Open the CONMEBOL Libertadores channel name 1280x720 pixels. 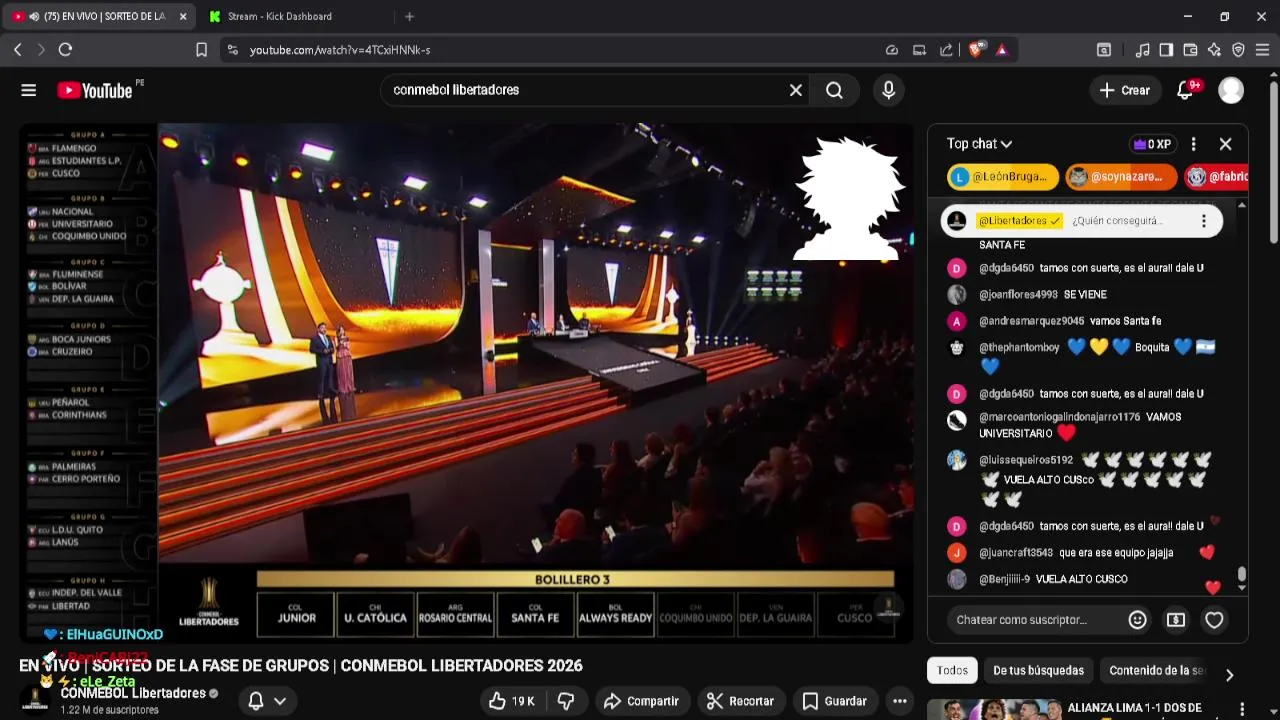tap(133, 693)
